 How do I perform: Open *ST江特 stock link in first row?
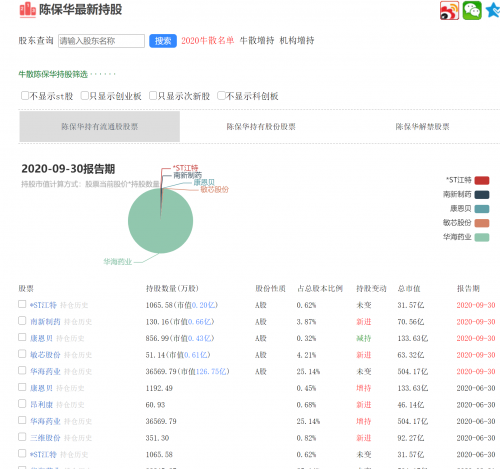click(x=43, y=305)
